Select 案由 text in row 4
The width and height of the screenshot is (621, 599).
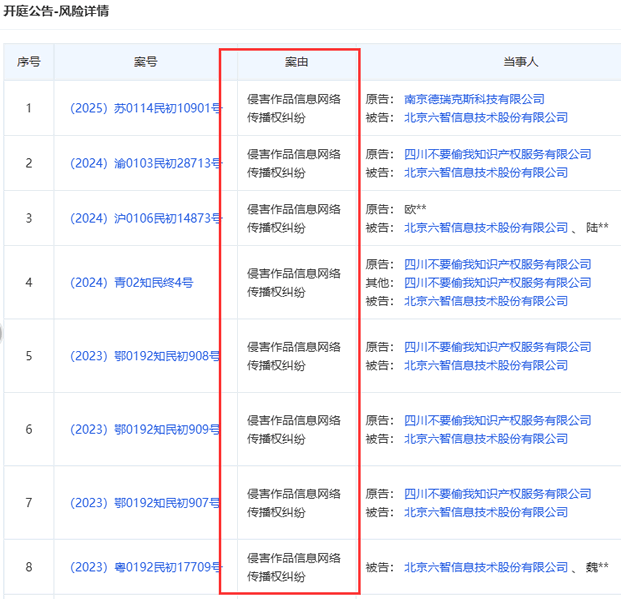pyautogui.click(x=293, y=282)
